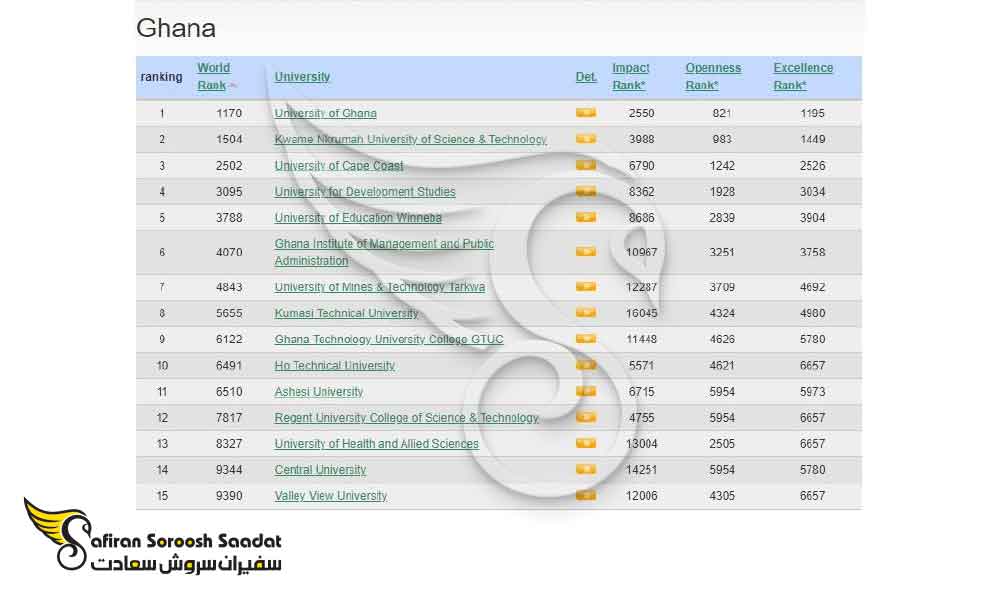Open Ghana Technology University College GTUC link
The width and height of the screenshot is (1000, 600).
tap(388, 339)
